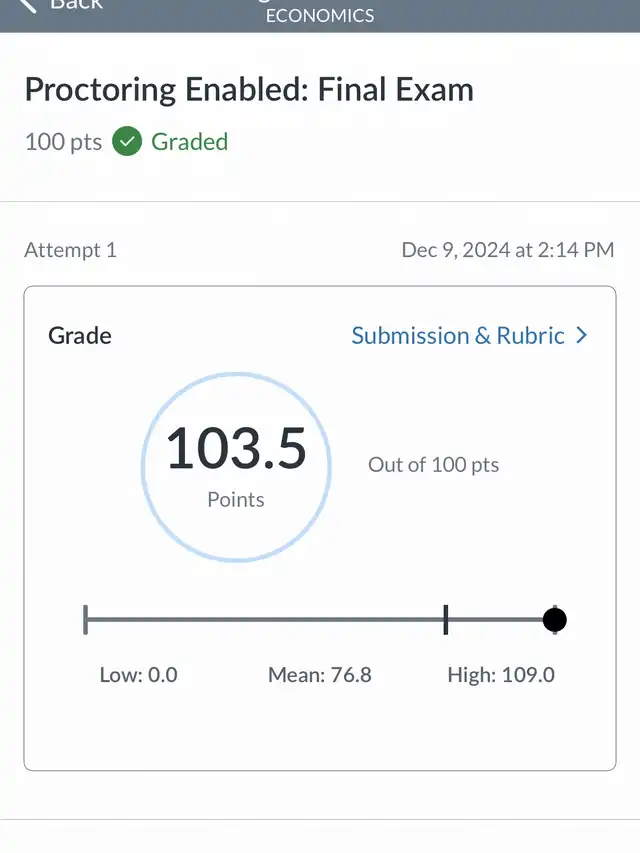The height and width of the screenshot is (853, 640).
Task: Tap the Mean: 76.8 label
Action: point(319,675)
